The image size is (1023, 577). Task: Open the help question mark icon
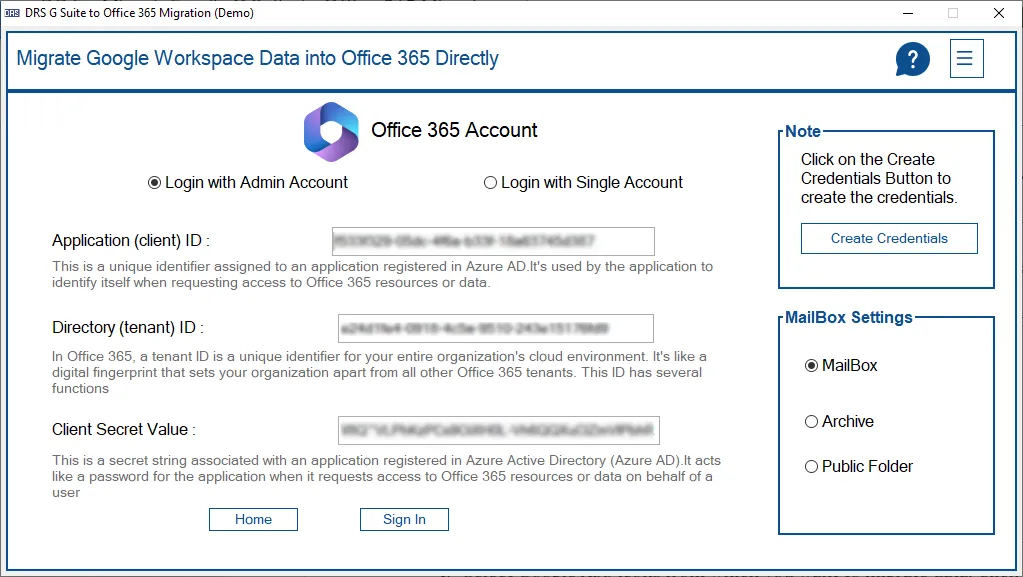click(x=912, y=59)
